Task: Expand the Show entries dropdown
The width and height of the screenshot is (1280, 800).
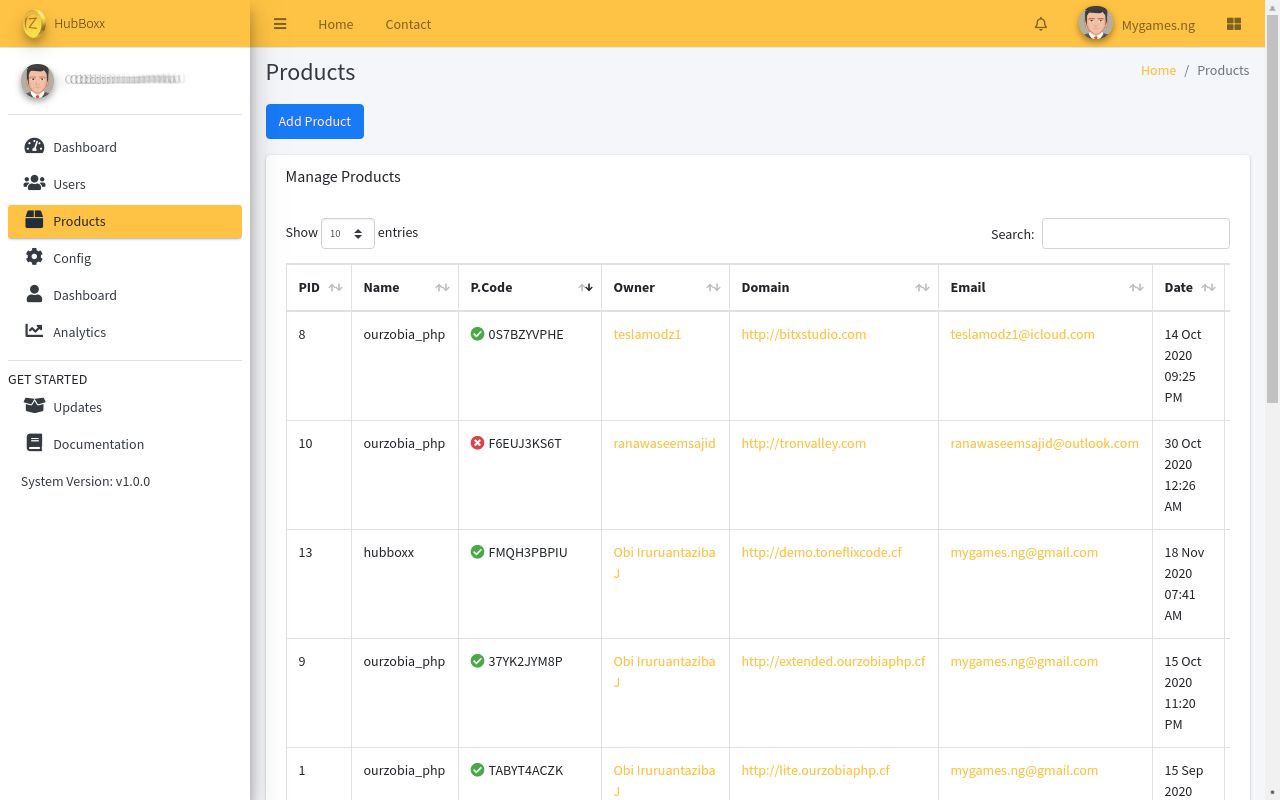Action: coord(347,233)
